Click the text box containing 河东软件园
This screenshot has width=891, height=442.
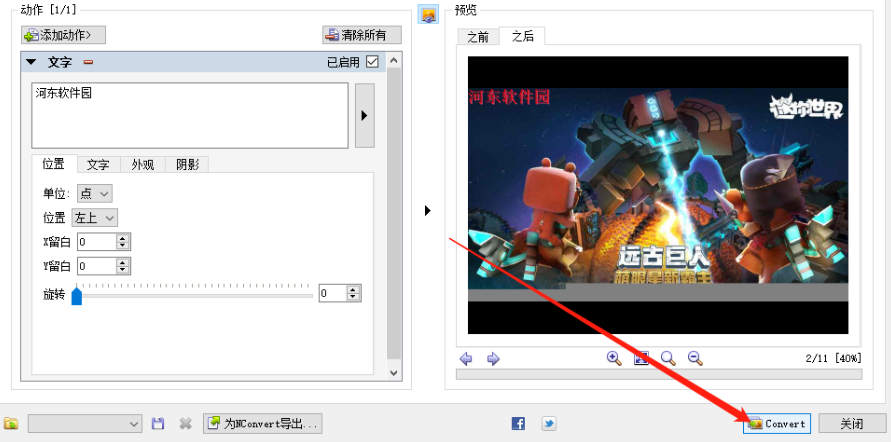pos(190,116)
